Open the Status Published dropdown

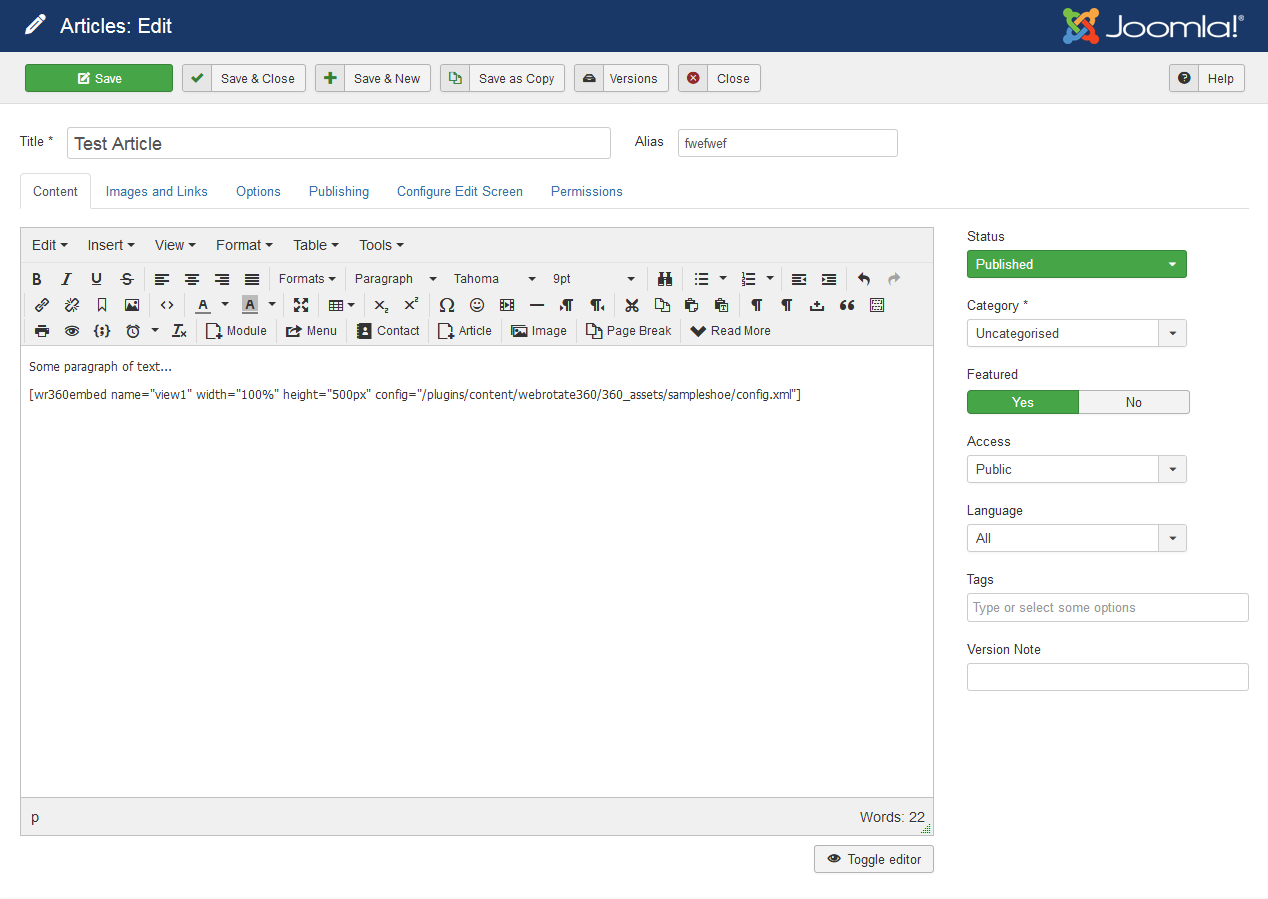point(1077,264)
